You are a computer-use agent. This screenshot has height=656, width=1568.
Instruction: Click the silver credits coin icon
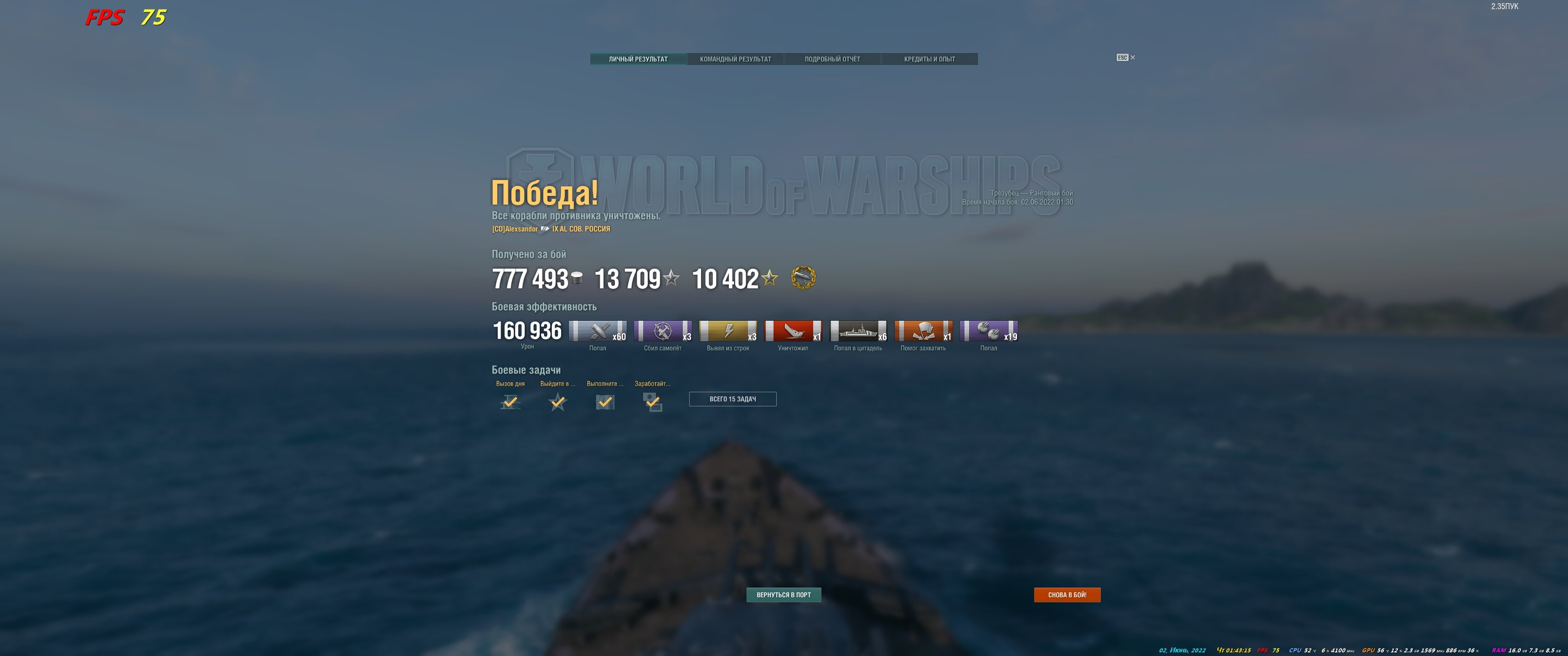click(x=577, y=278)
